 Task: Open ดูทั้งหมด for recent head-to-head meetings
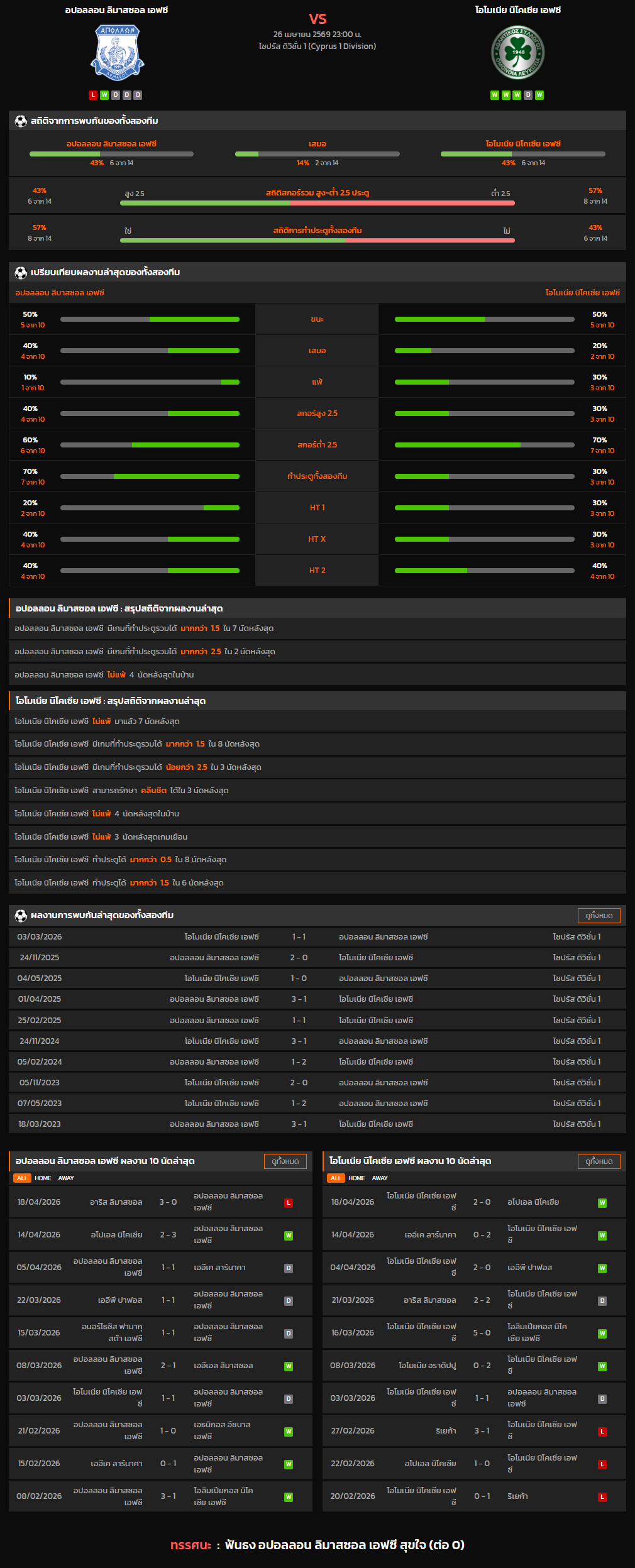pos(599,915)
